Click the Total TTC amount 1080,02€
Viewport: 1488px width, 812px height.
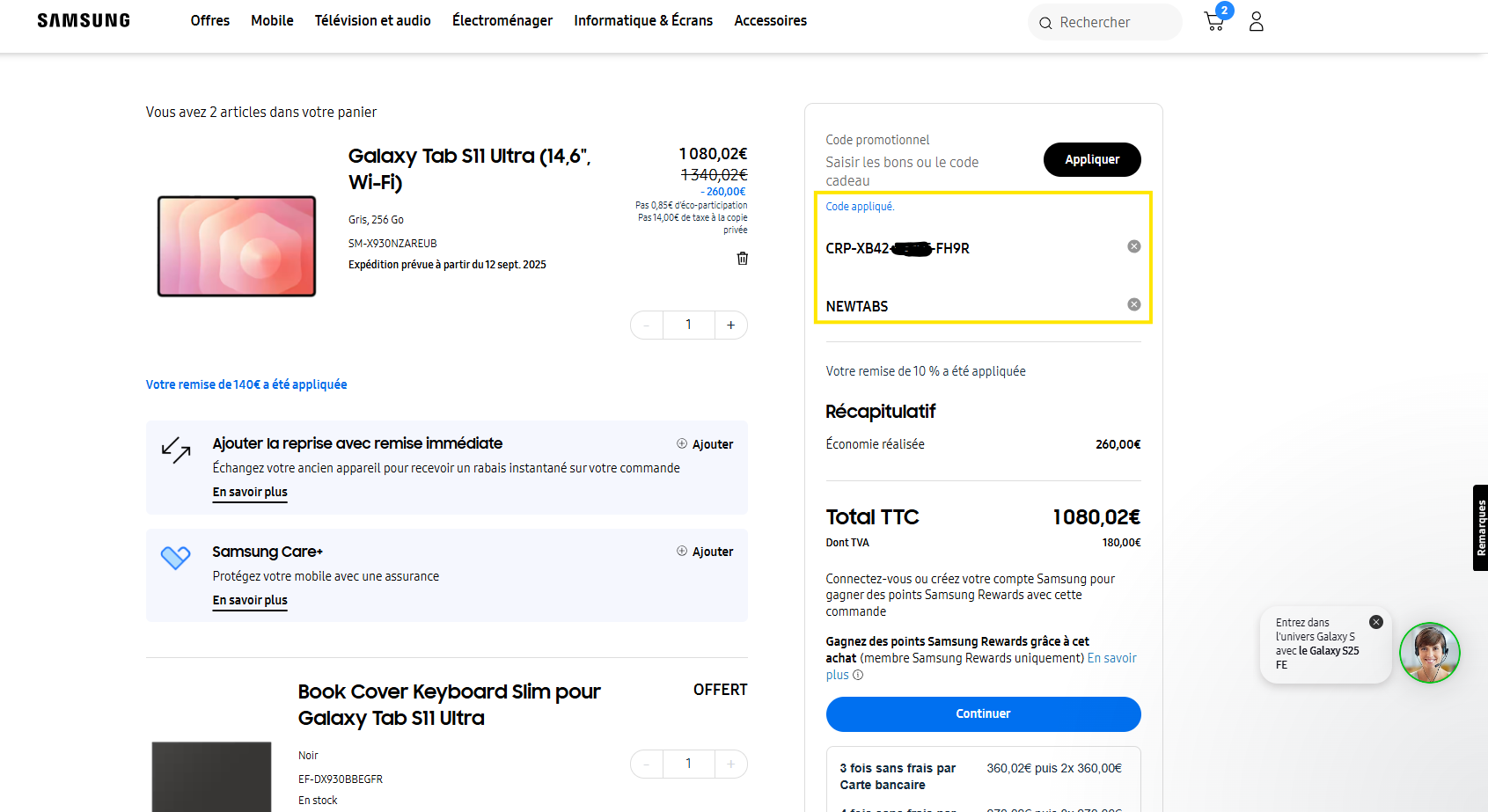1096,517
